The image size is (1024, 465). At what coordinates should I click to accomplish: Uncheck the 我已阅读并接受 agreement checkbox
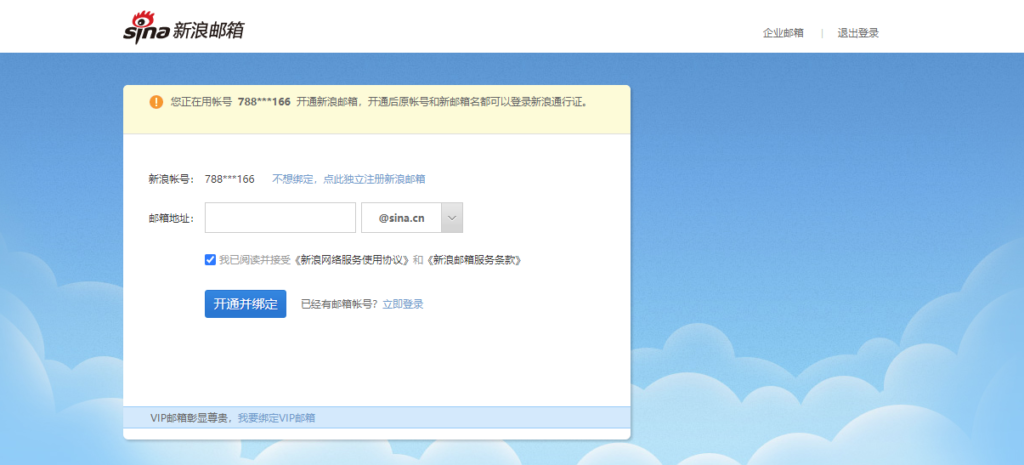pos(210,260)
